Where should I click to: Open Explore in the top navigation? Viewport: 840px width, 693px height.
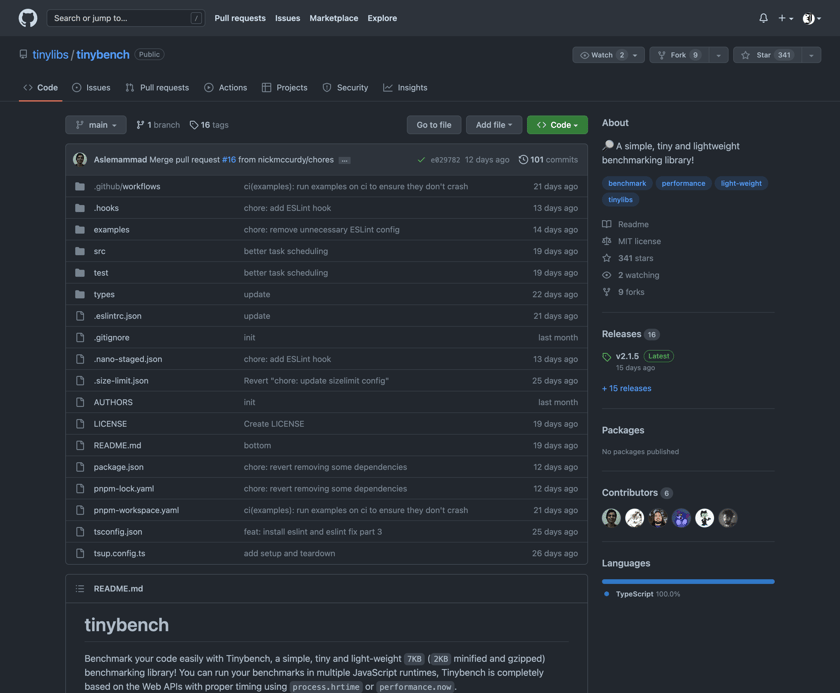coord(382,18)
